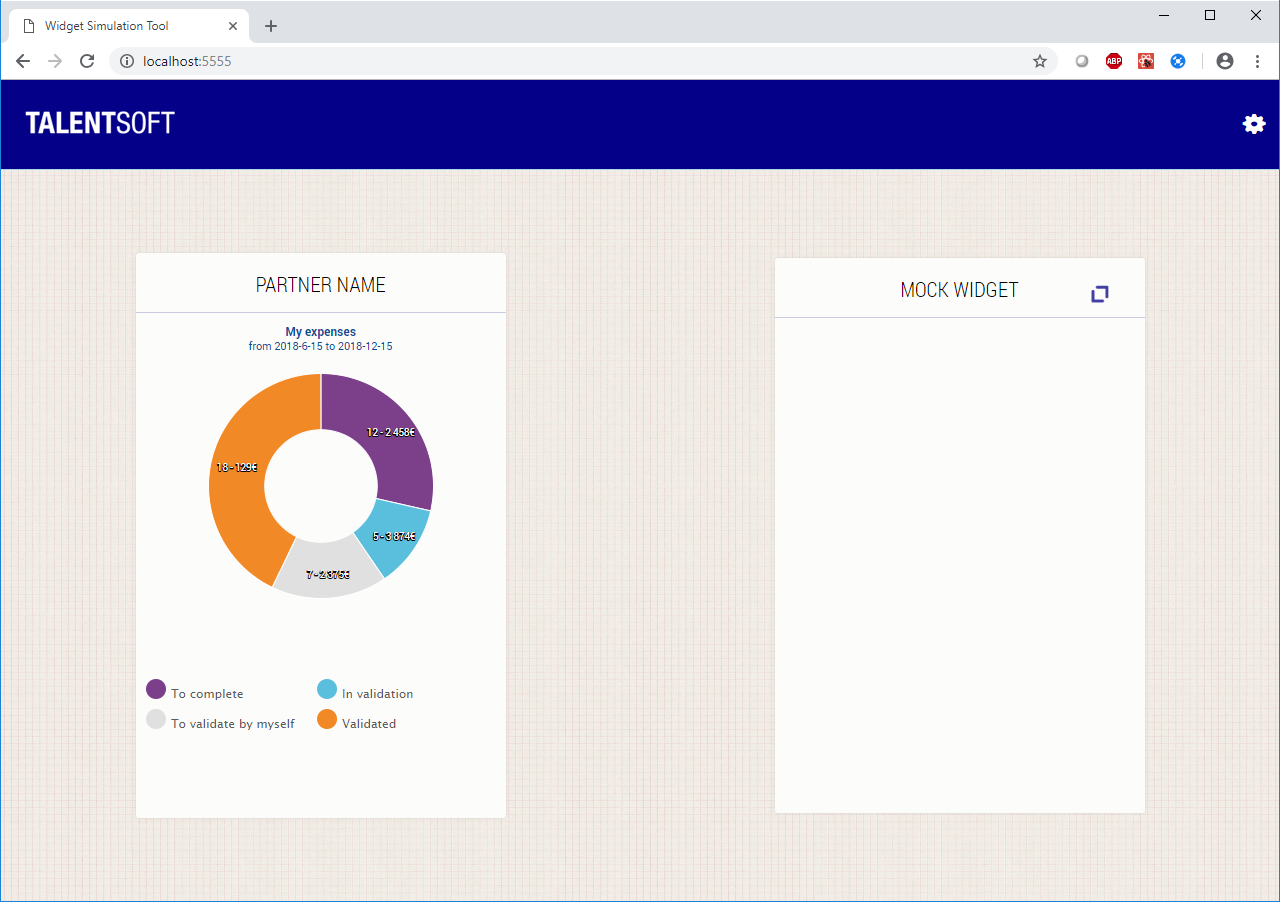Open the settings gear in the blue header
Image resolution: width=1280 pixels, height=902 pixels.
tap(1254, 124)
